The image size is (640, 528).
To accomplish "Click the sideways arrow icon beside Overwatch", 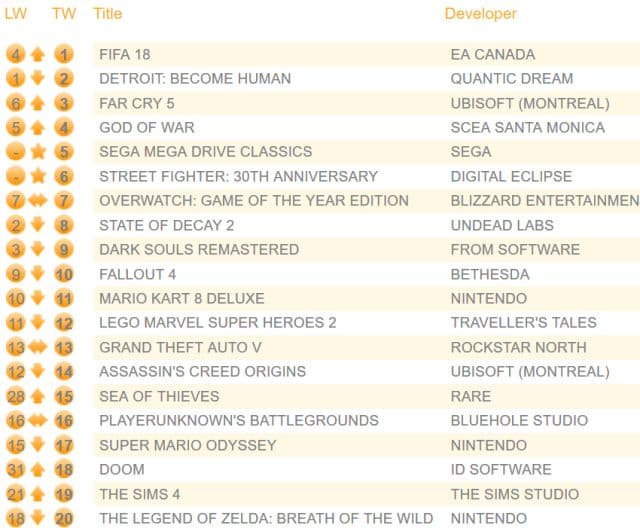I will click(39, 201).
